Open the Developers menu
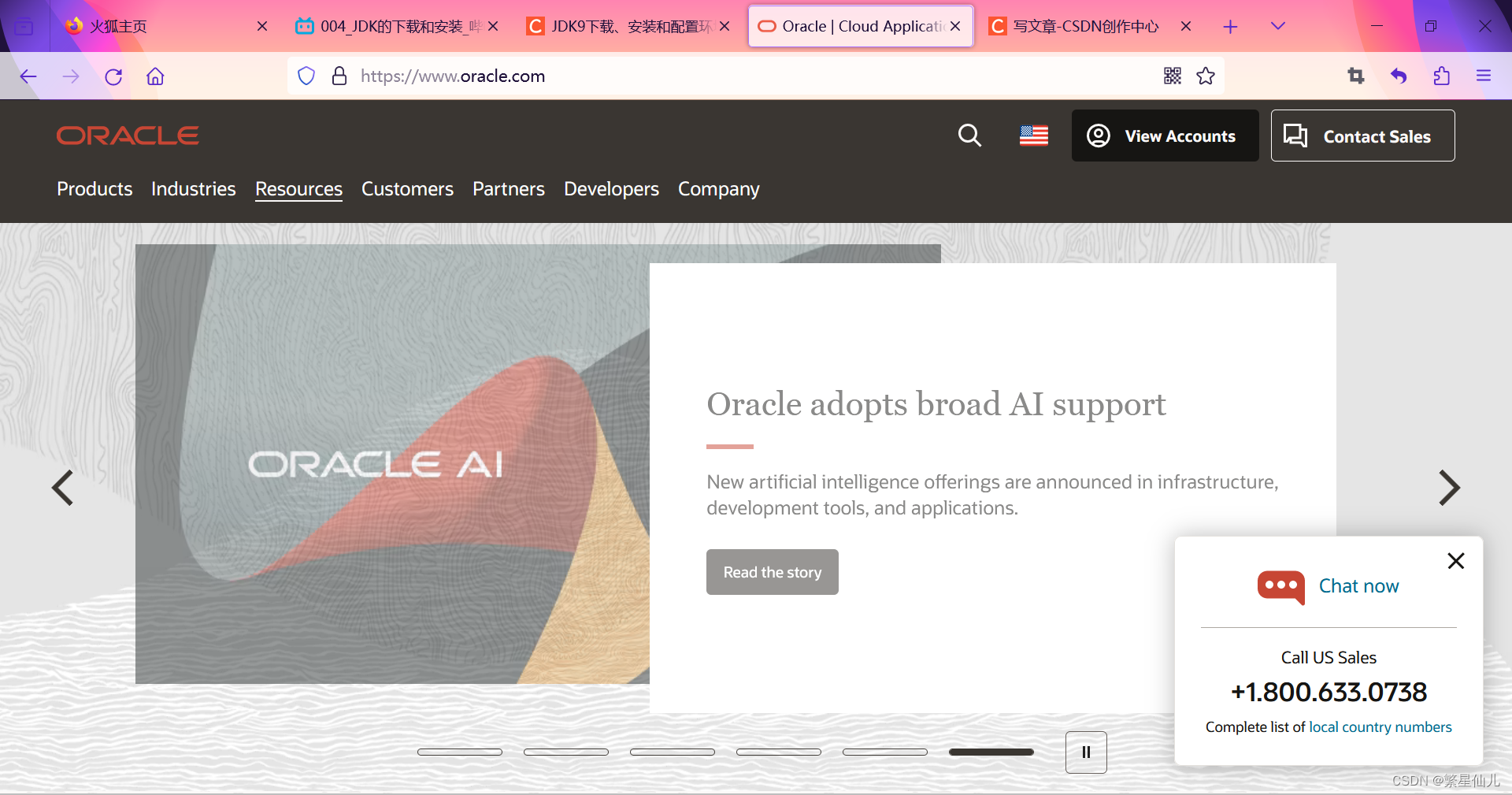 click(611, 189)
